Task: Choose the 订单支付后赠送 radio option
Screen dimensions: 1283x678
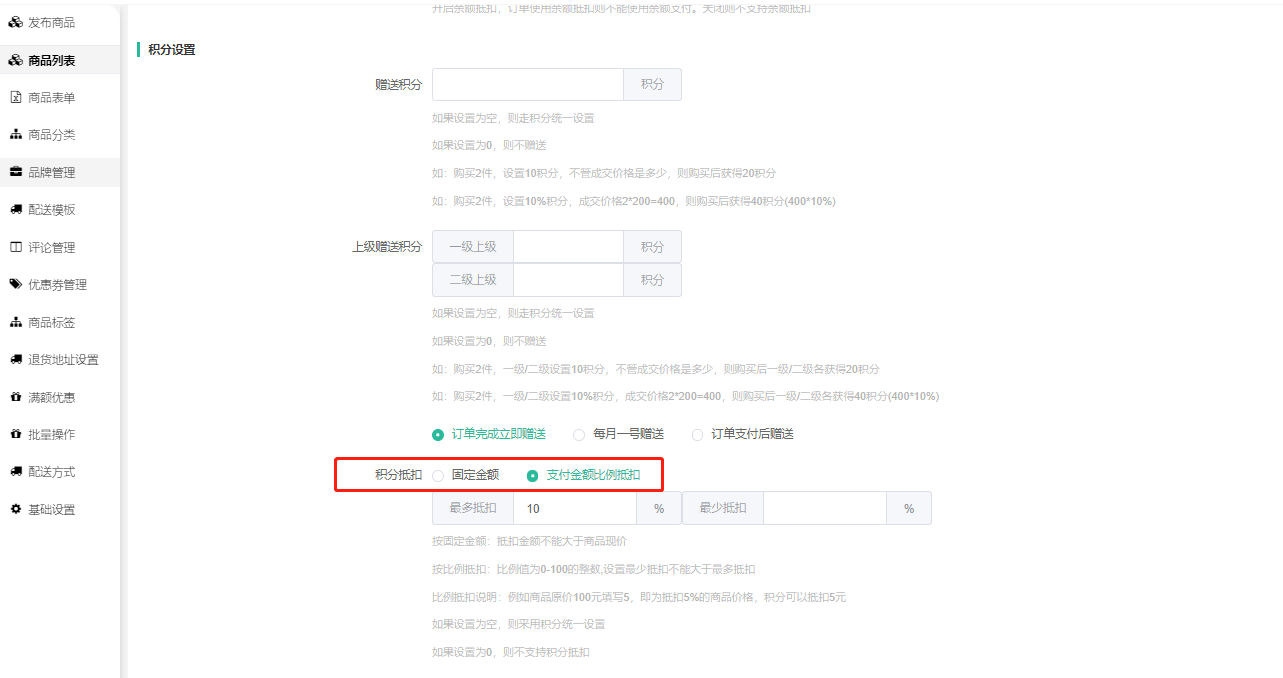Action: click(x=698, y=434)
